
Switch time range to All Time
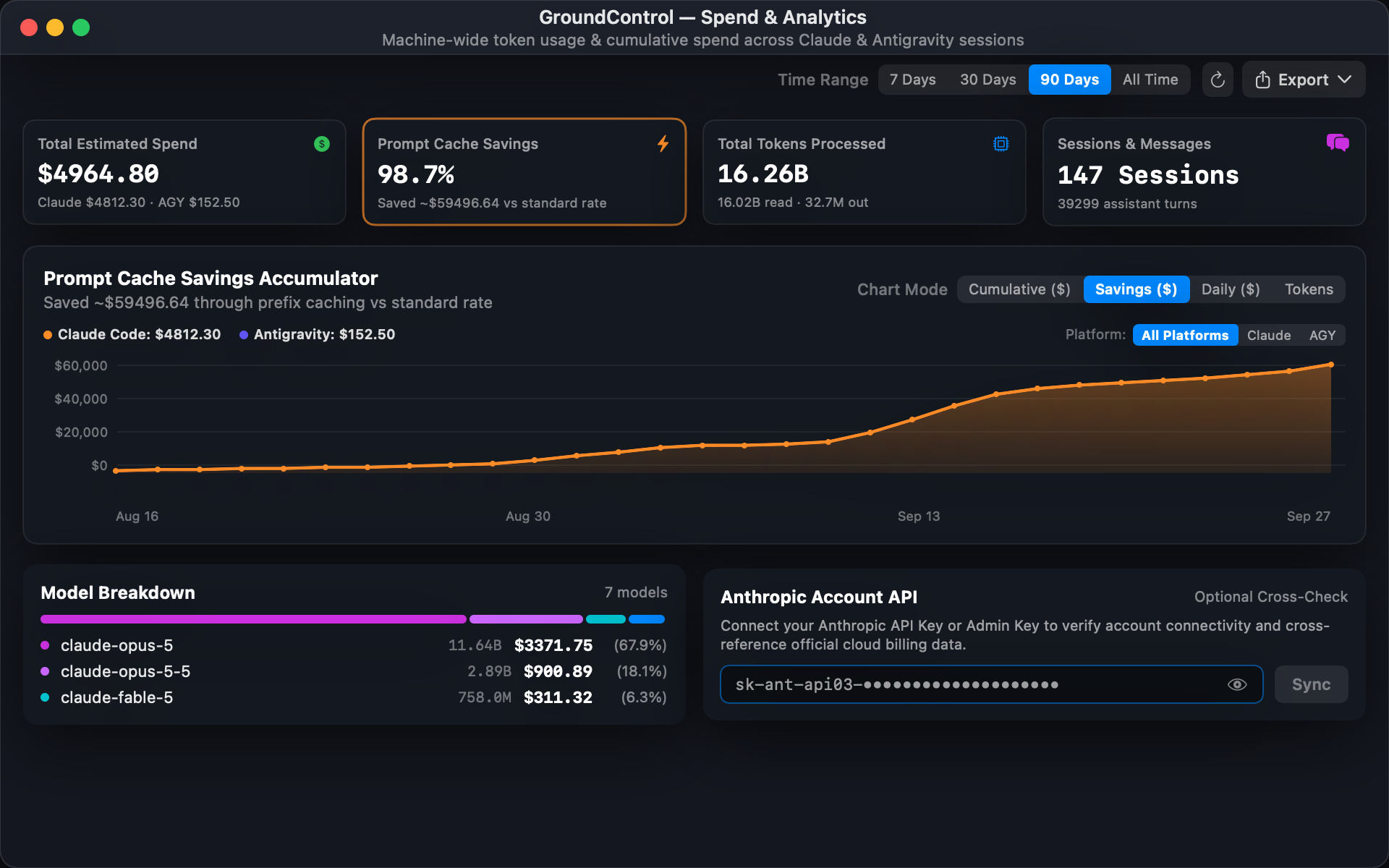point(1150,80)
